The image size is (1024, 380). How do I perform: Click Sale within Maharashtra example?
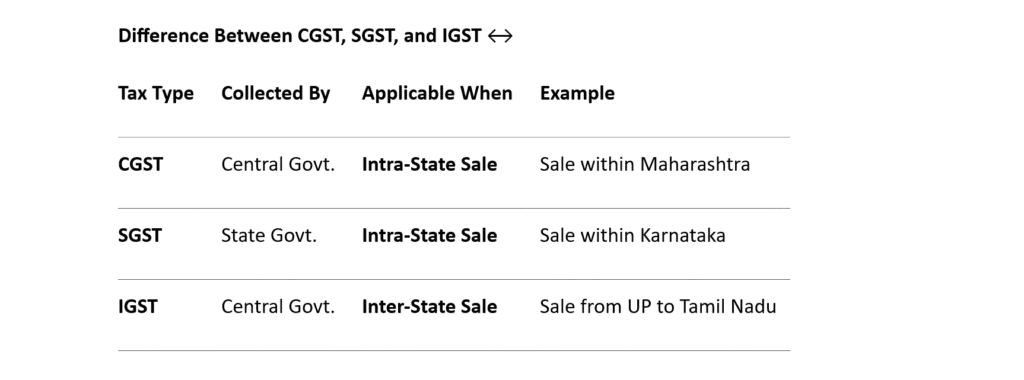645,165
